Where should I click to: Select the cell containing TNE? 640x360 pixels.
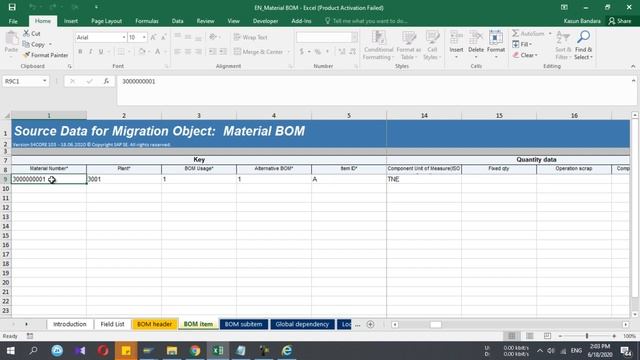424,179
